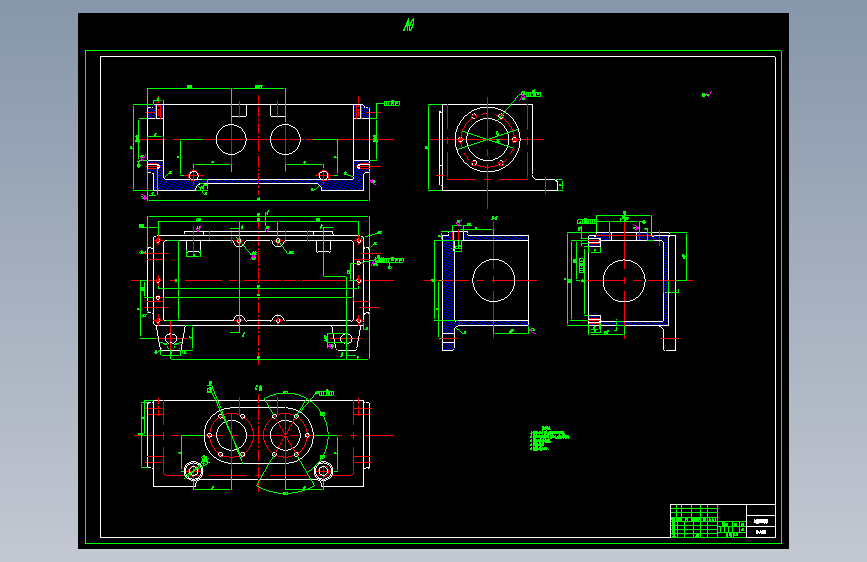Select the housing view with a single six-bolt flange
The image size is (867, 562).
[494, 147]
